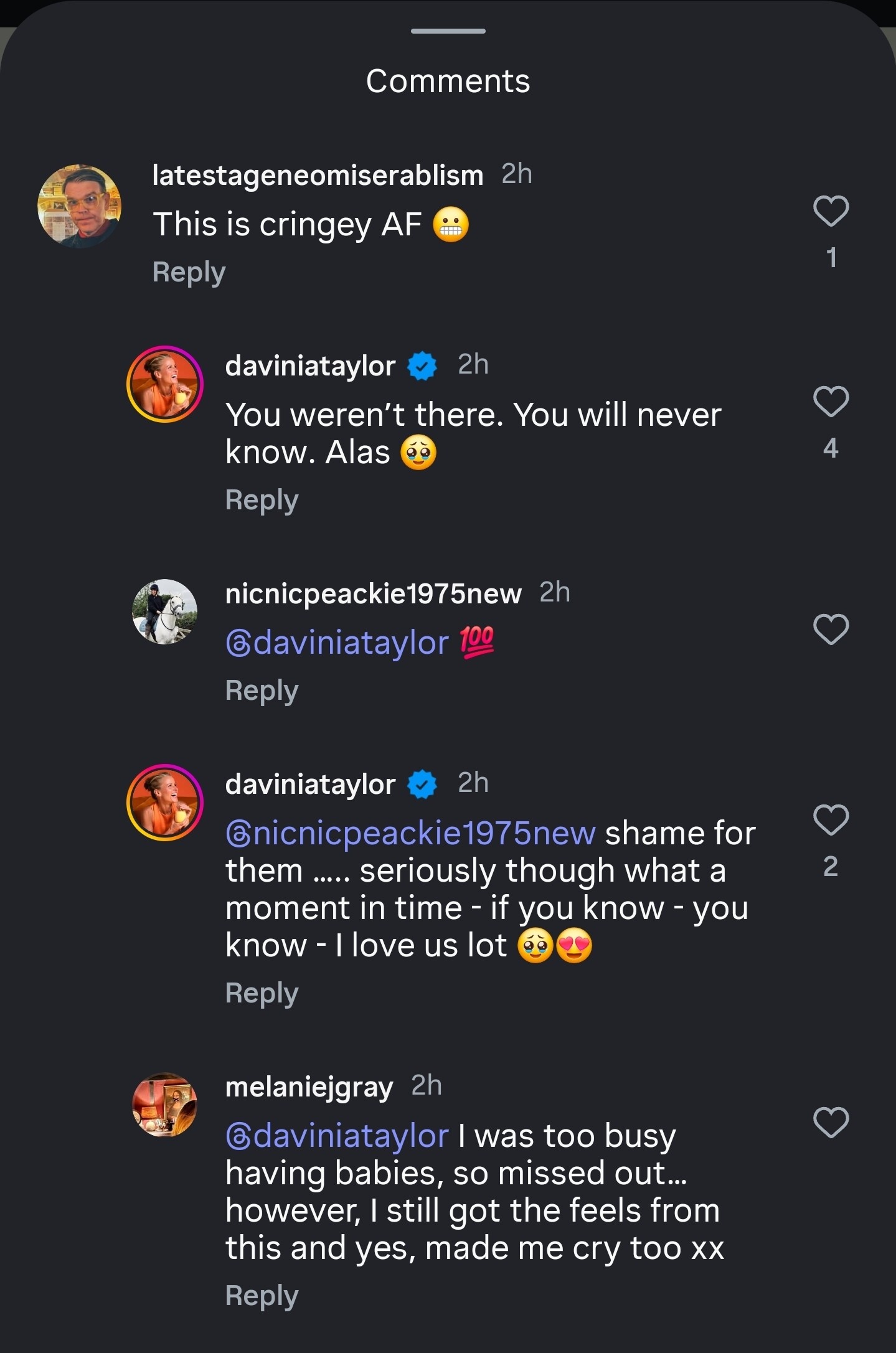Open the @nicnicpeackie1975new mention link
Screen dimensions: 896x1353
411,833
